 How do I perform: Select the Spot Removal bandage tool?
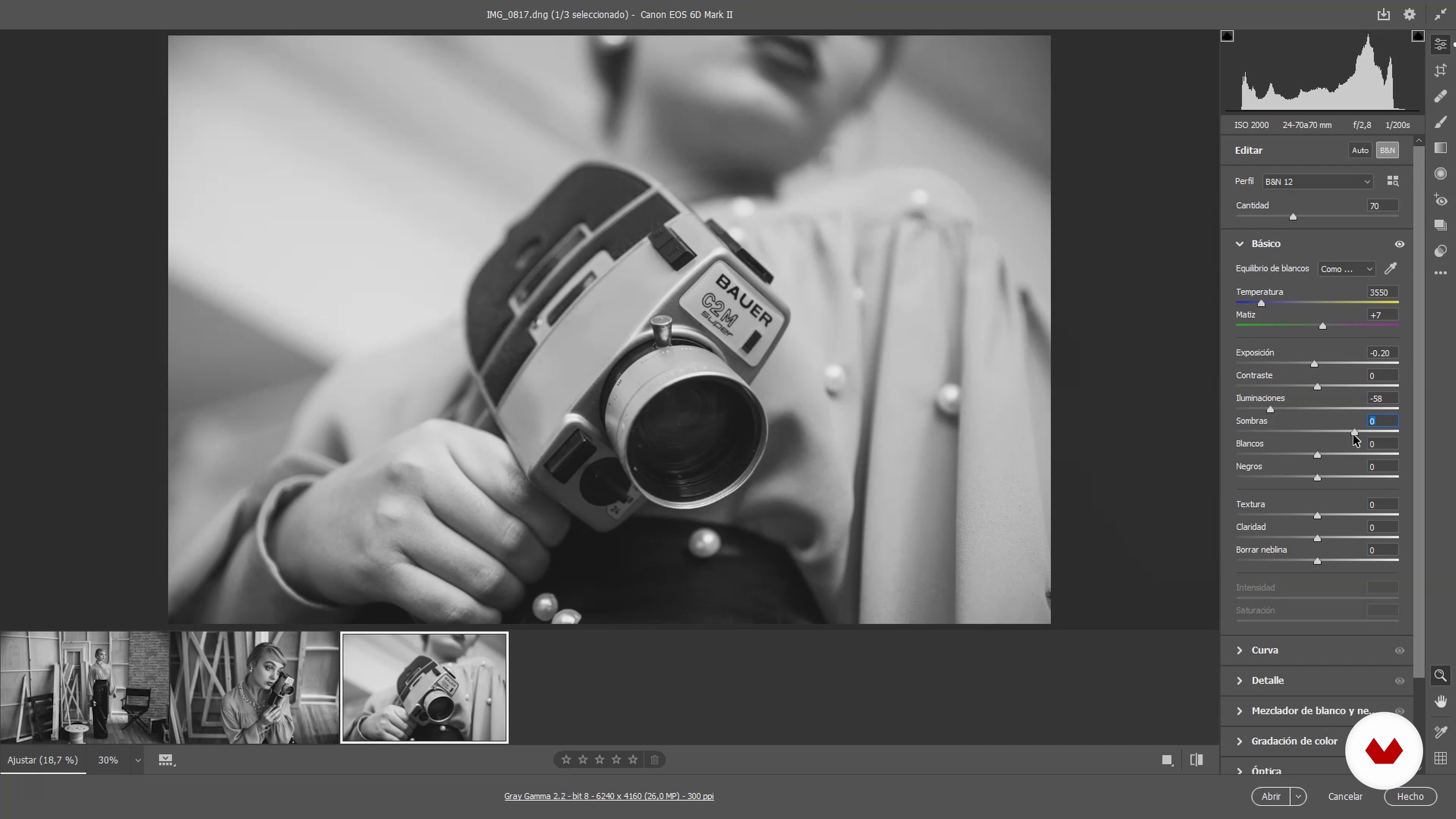pos(1440,96)
